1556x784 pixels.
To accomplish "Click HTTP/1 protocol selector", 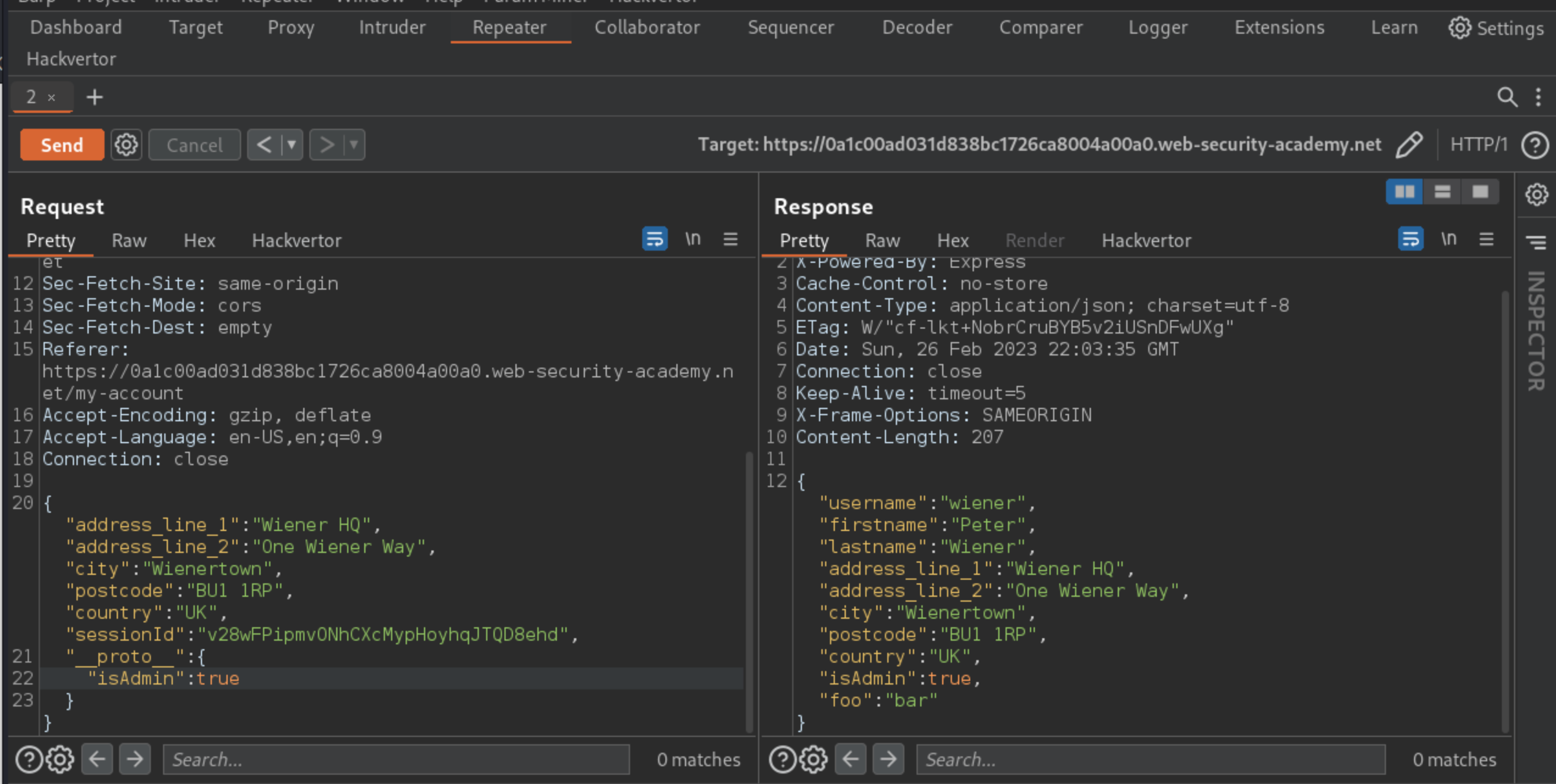I will click(1479, 145).
